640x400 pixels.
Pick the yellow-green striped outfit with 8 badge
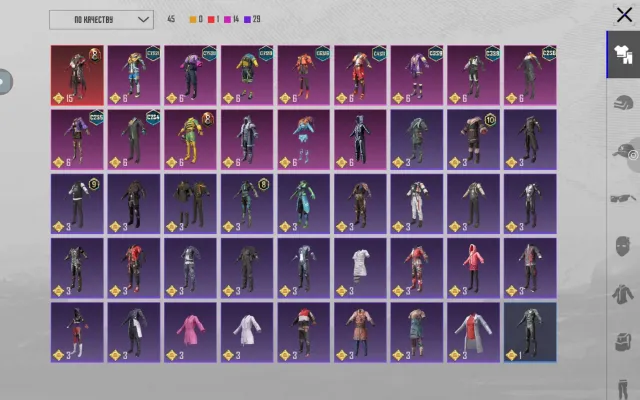point(191,139)
